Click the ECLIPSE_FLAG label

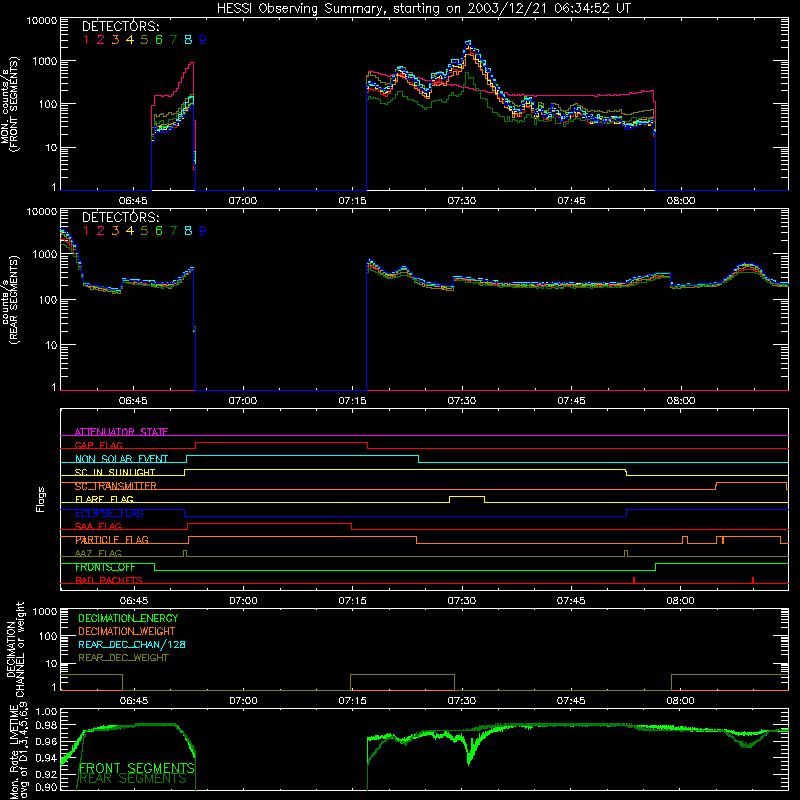click(109, 513)
